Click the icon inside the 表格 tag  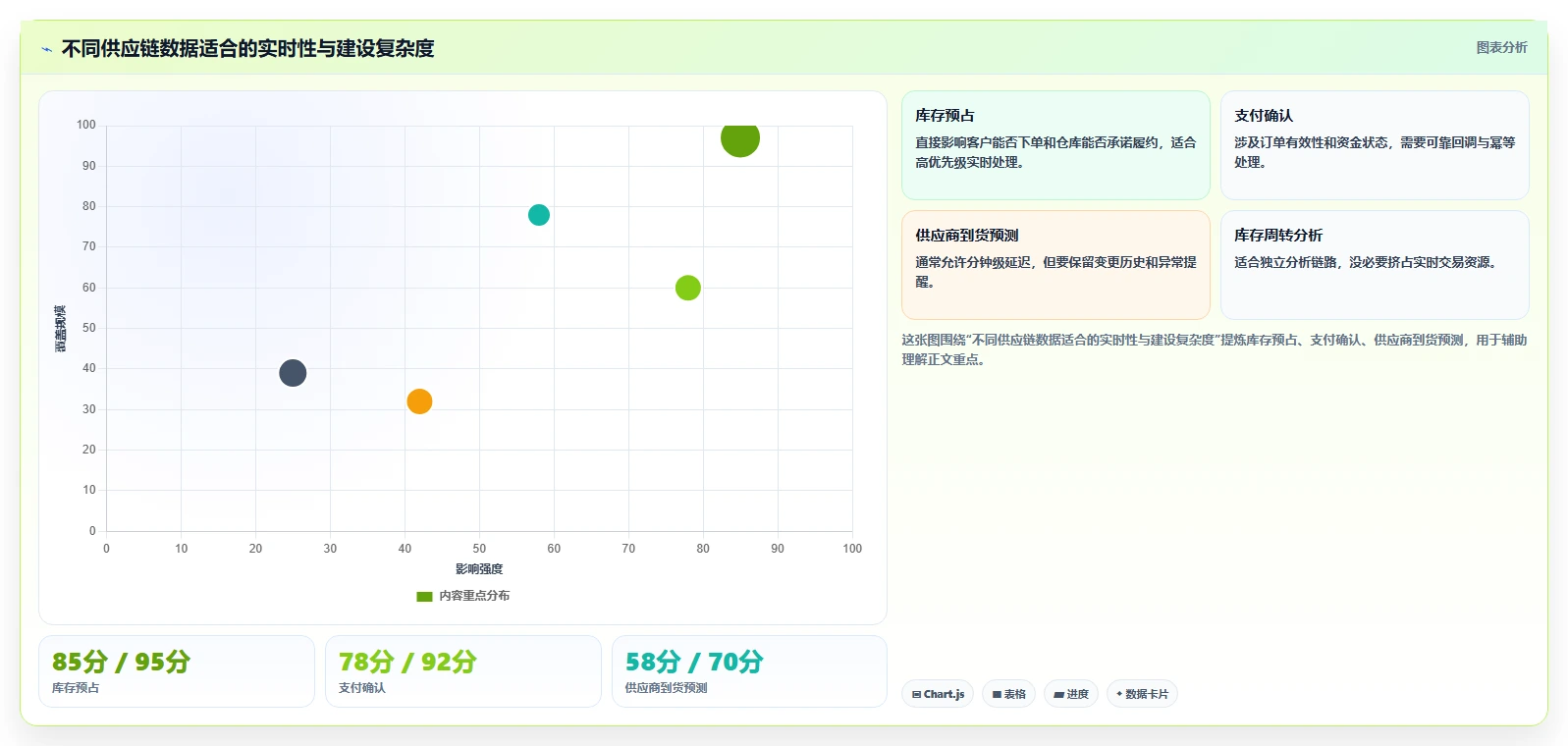point(997,694)
